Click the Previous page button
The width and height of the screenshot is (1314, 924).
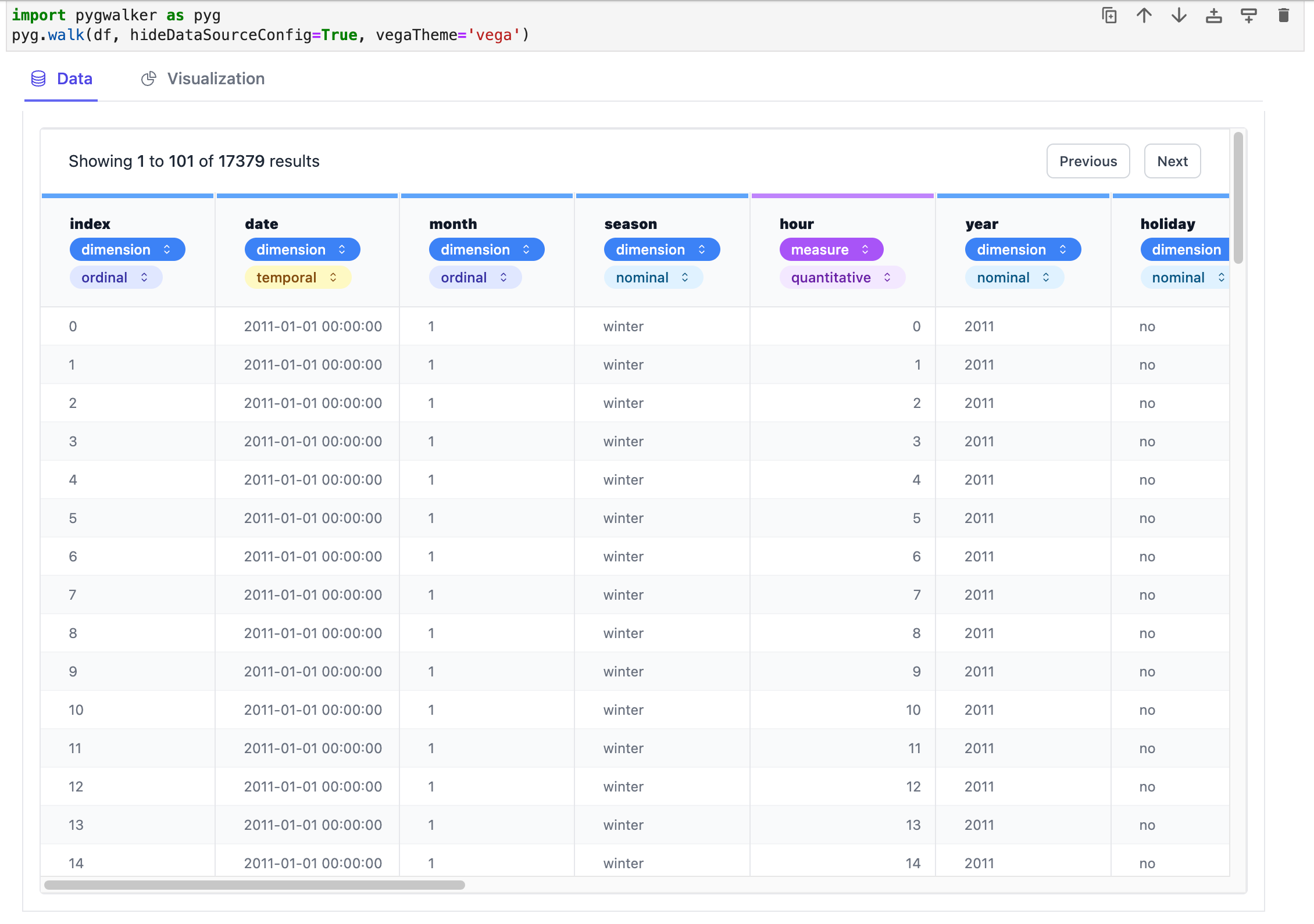pyautogui.click(x=1088, y=160)
